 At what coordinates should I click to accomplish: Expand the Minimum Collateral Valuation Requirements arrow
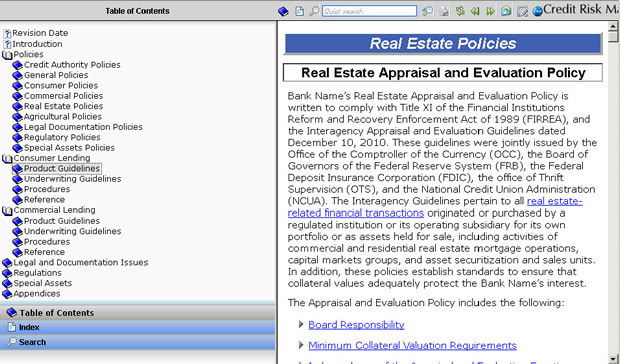(301, 345)
